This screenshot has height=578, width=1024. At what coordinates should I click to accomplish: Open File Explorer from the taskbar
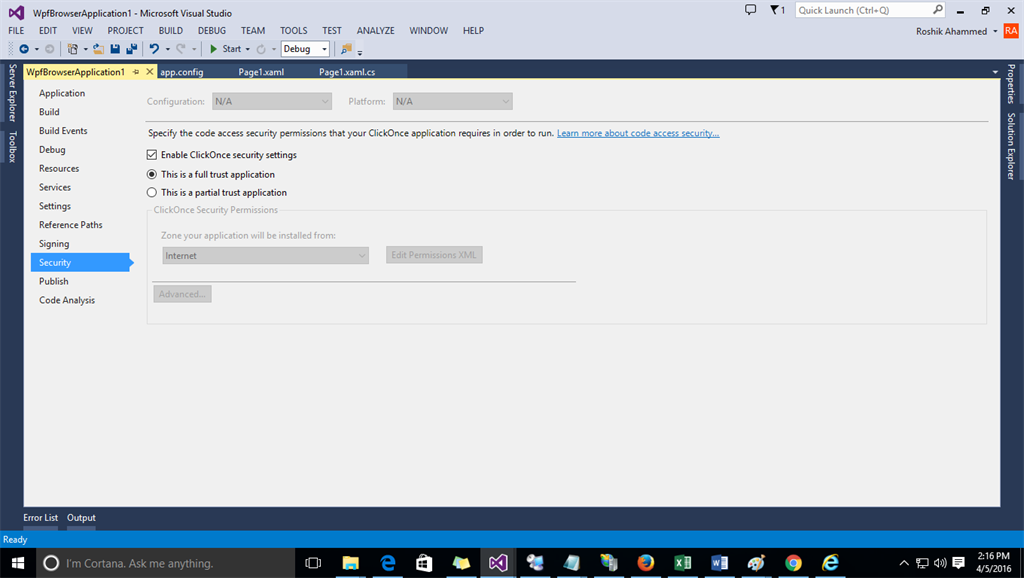[351, 563]
